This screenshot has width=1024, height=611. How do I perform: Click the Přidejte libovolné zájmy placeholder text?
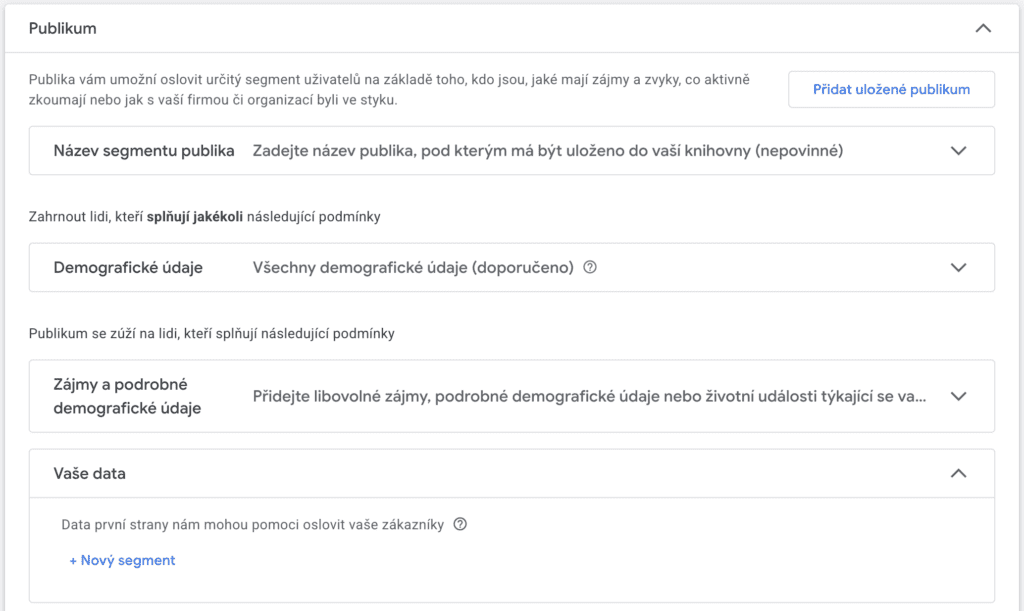click(589, 396)
